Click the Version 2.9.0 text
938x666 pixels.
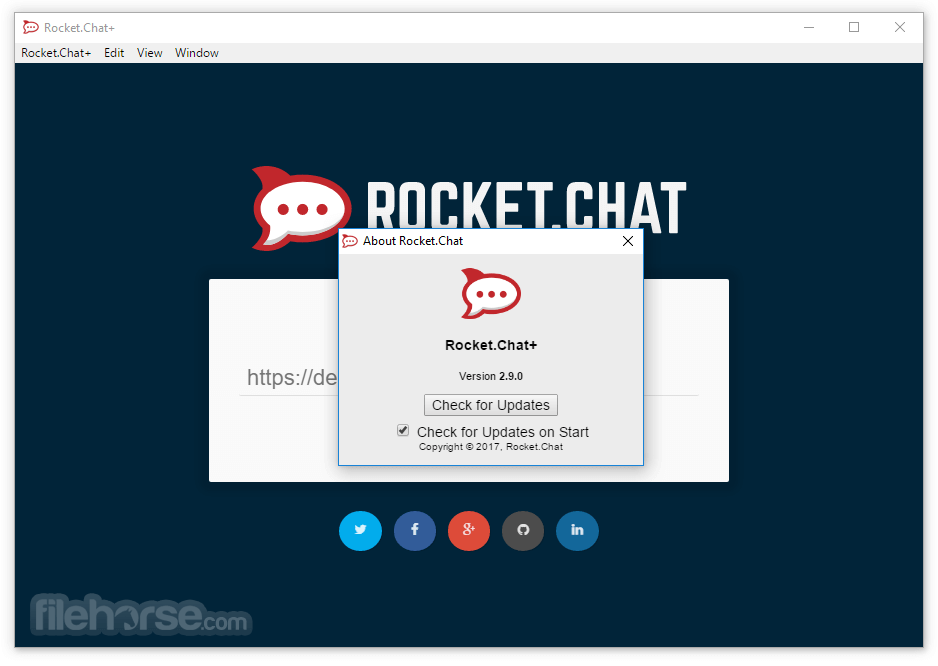coord(491,376)
